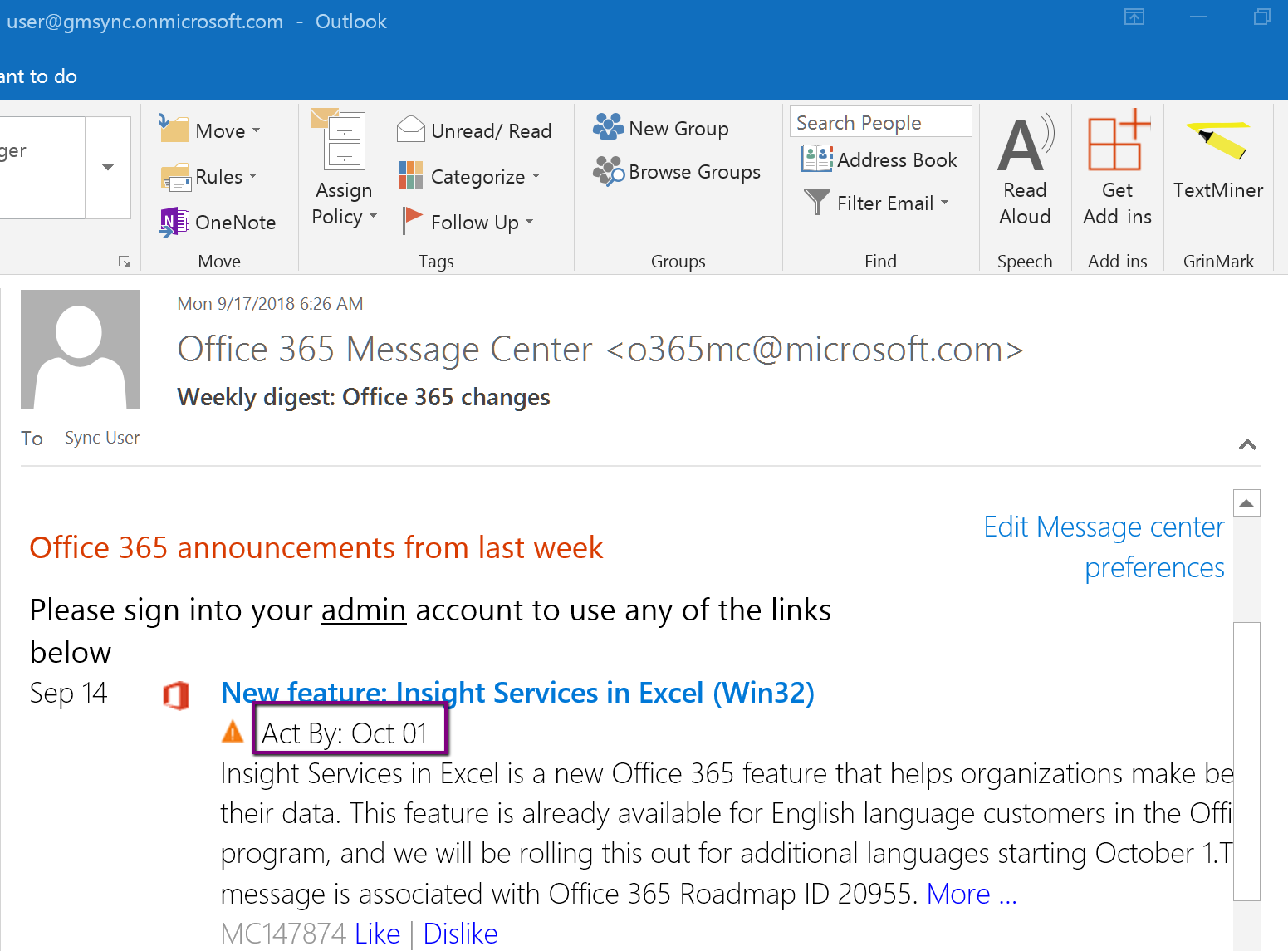This screenshot has width=1288, height=951.
Task: Click the message scrollbar up arrow
Action: pos(1246,502)
